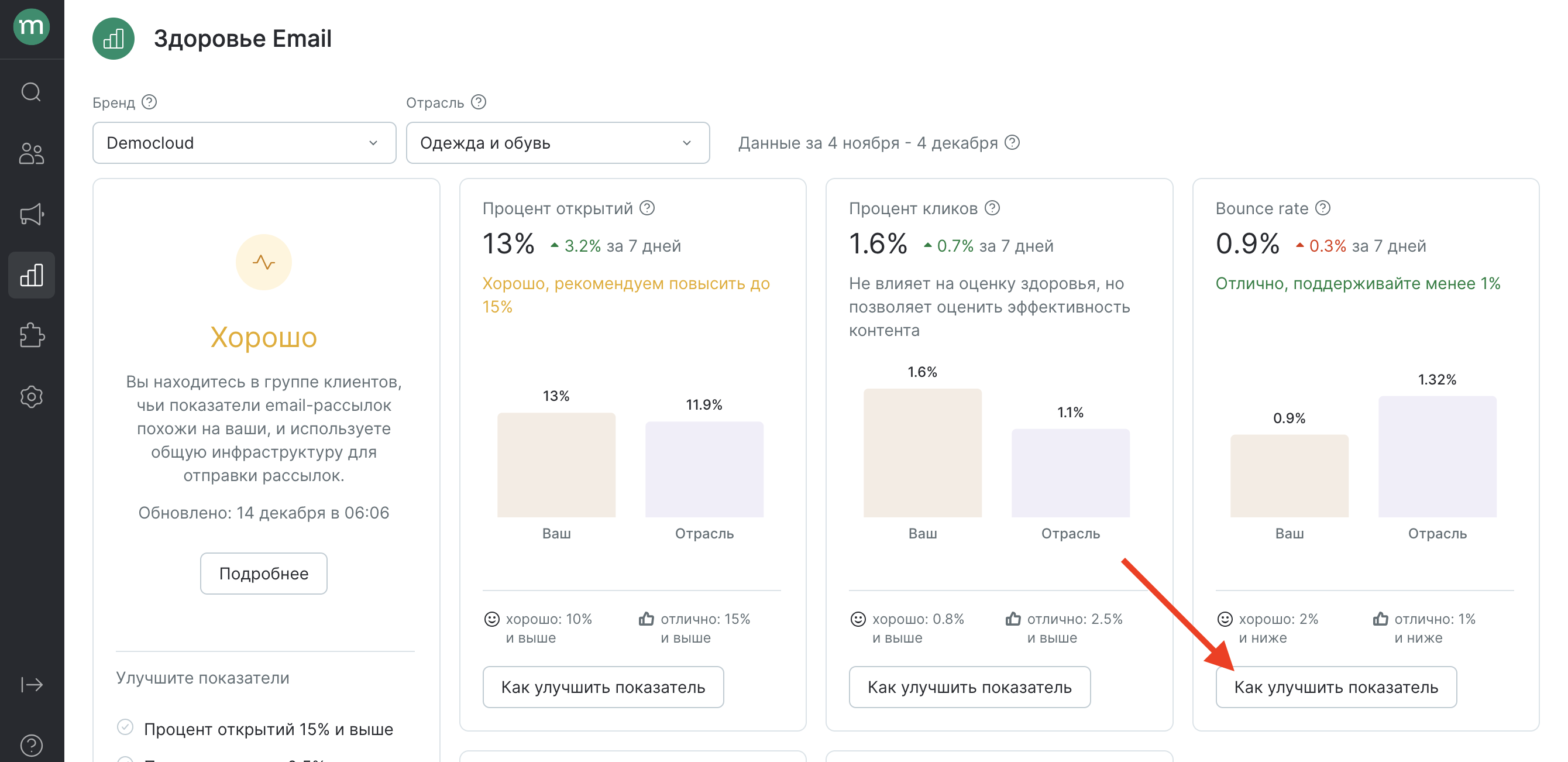Click the large 1.6% click rate value

pos(878,244)
